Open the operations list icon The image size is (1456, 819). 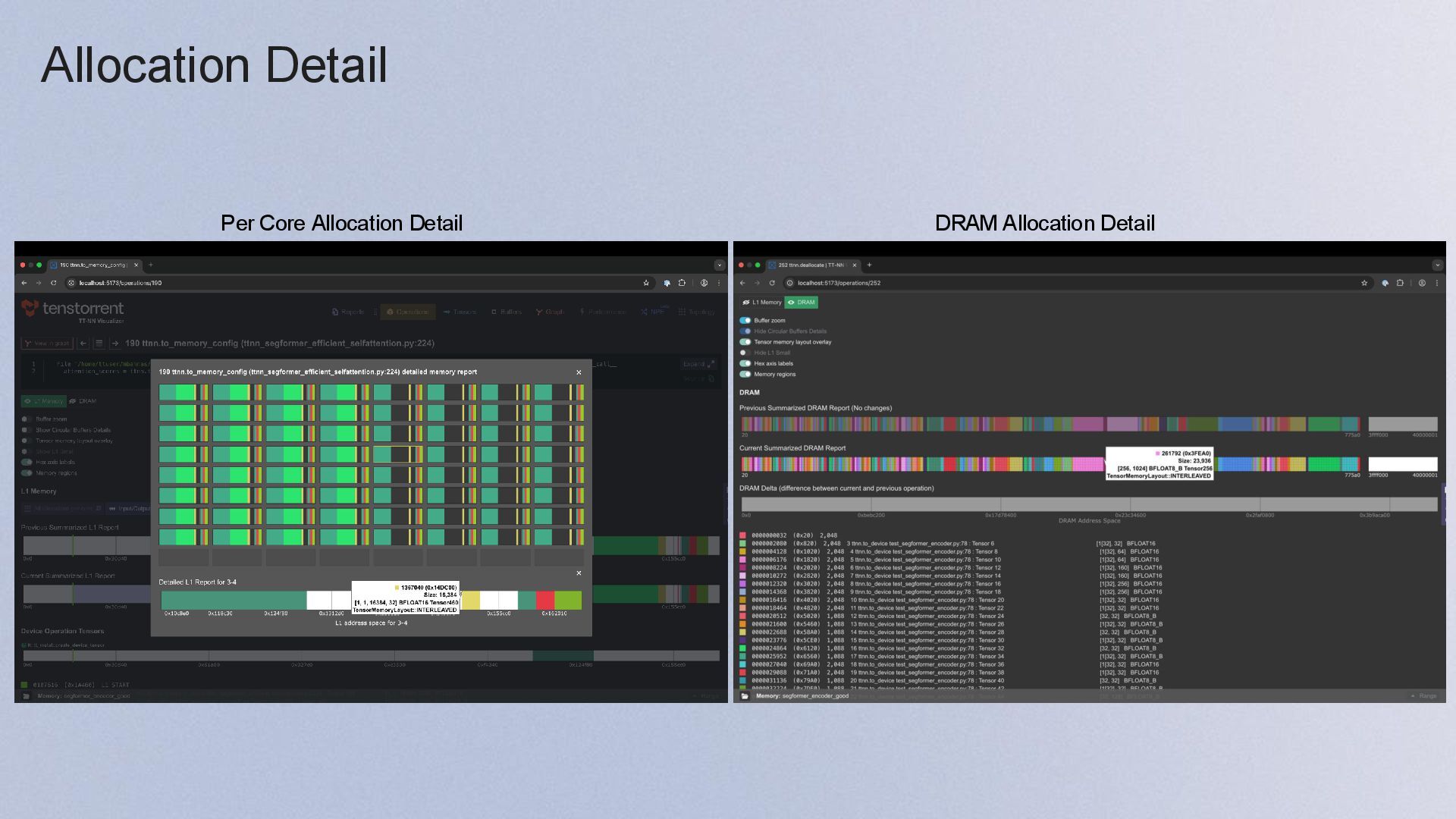[99, 344]
